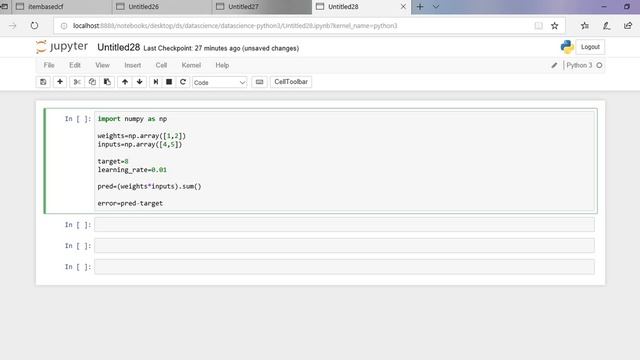Click the learning_rate=0.01 line
Image resolution: width=640 pixels, height=360 pixels.
[x=132, y=170]
